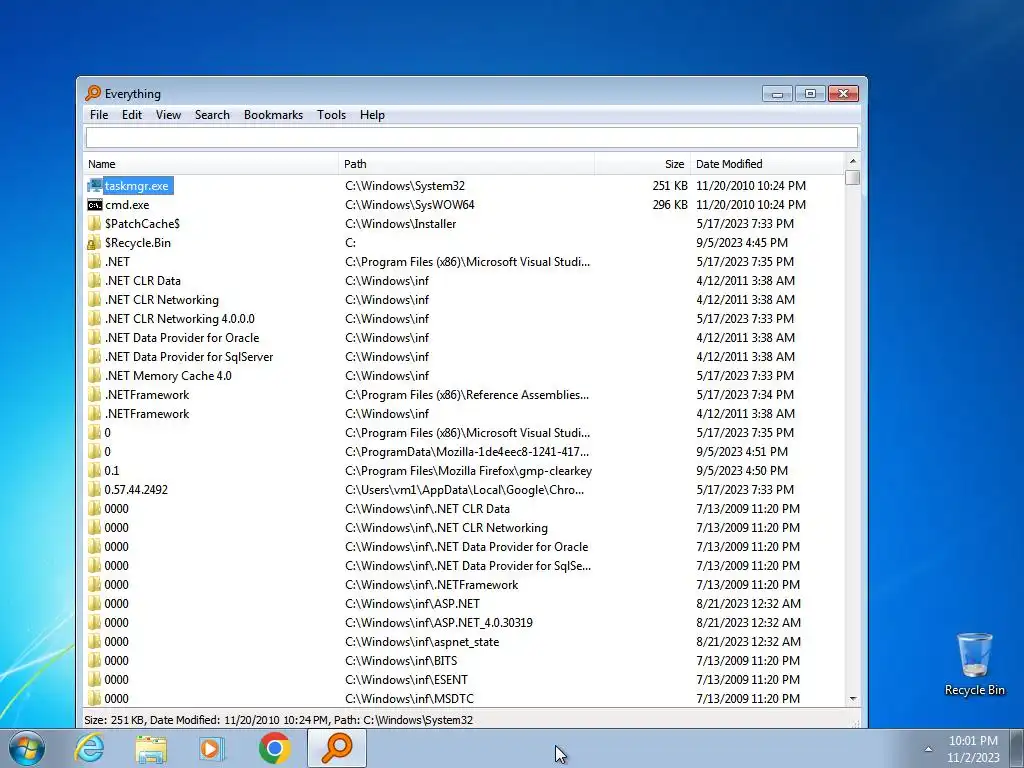Open the Help menu

(x=372, y=115)
